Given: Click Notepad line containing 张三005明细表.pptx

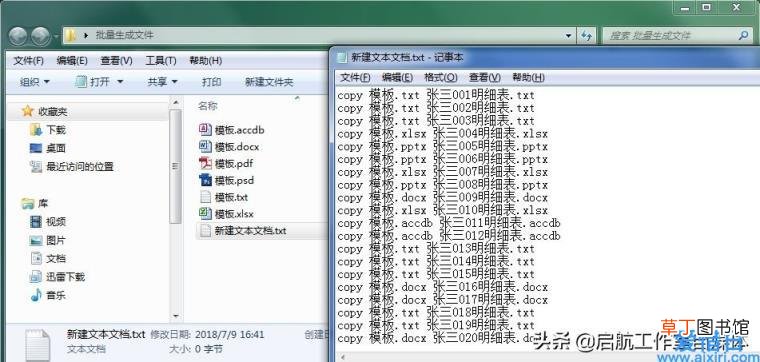Looking at the screenshot, I should pos(443,146).
